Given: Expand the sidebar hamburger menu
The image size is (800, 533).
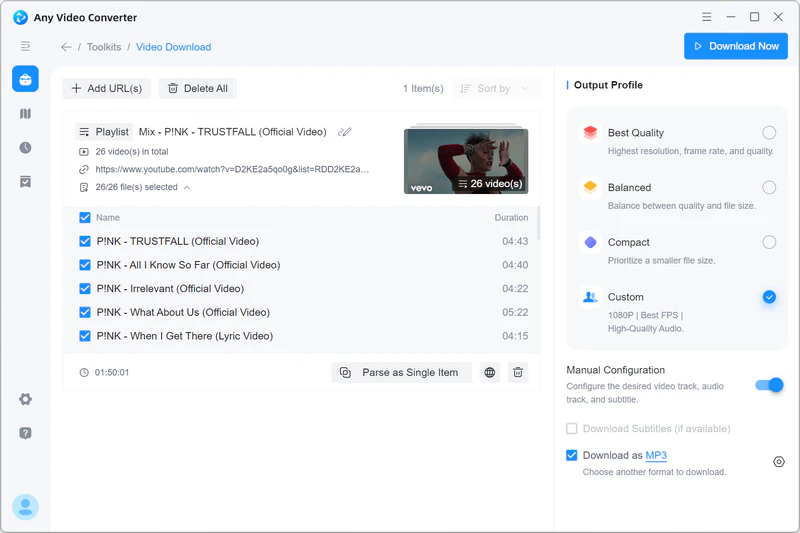Looking at the screenshot, I should pyautogui.click(x=25, y=46).
